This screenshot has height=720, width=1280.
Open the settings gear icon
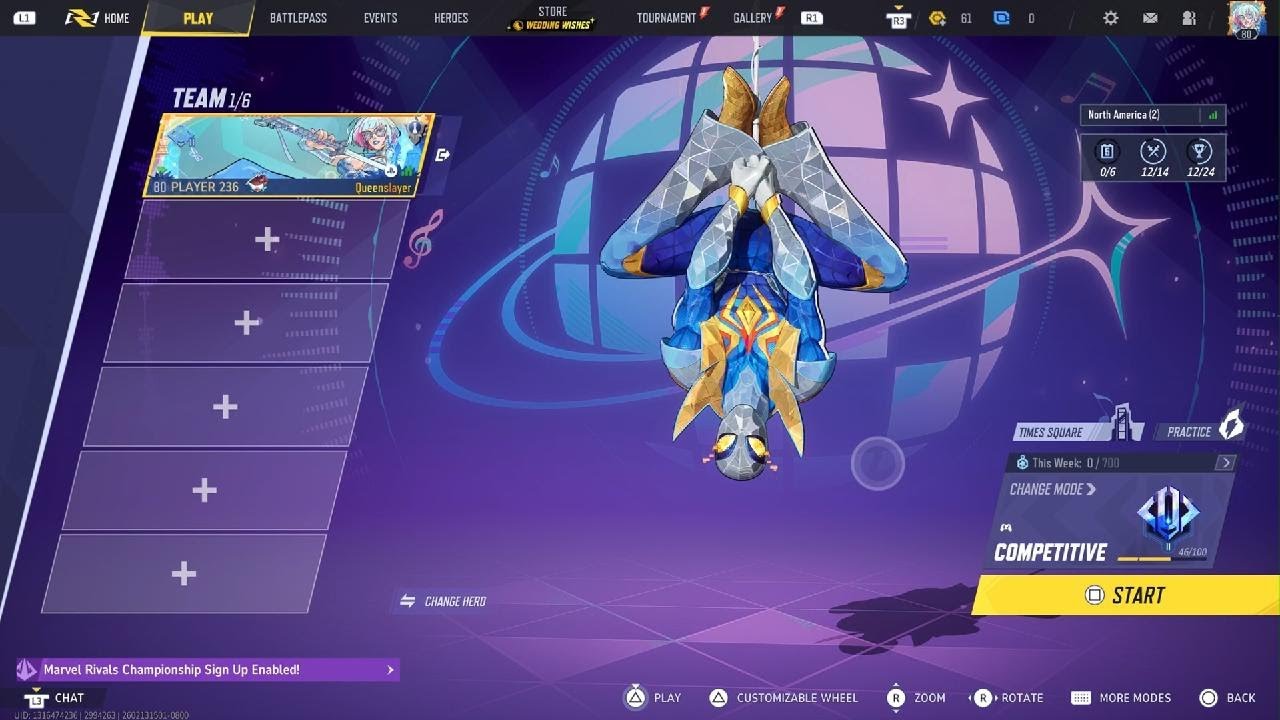[1110, 18]
